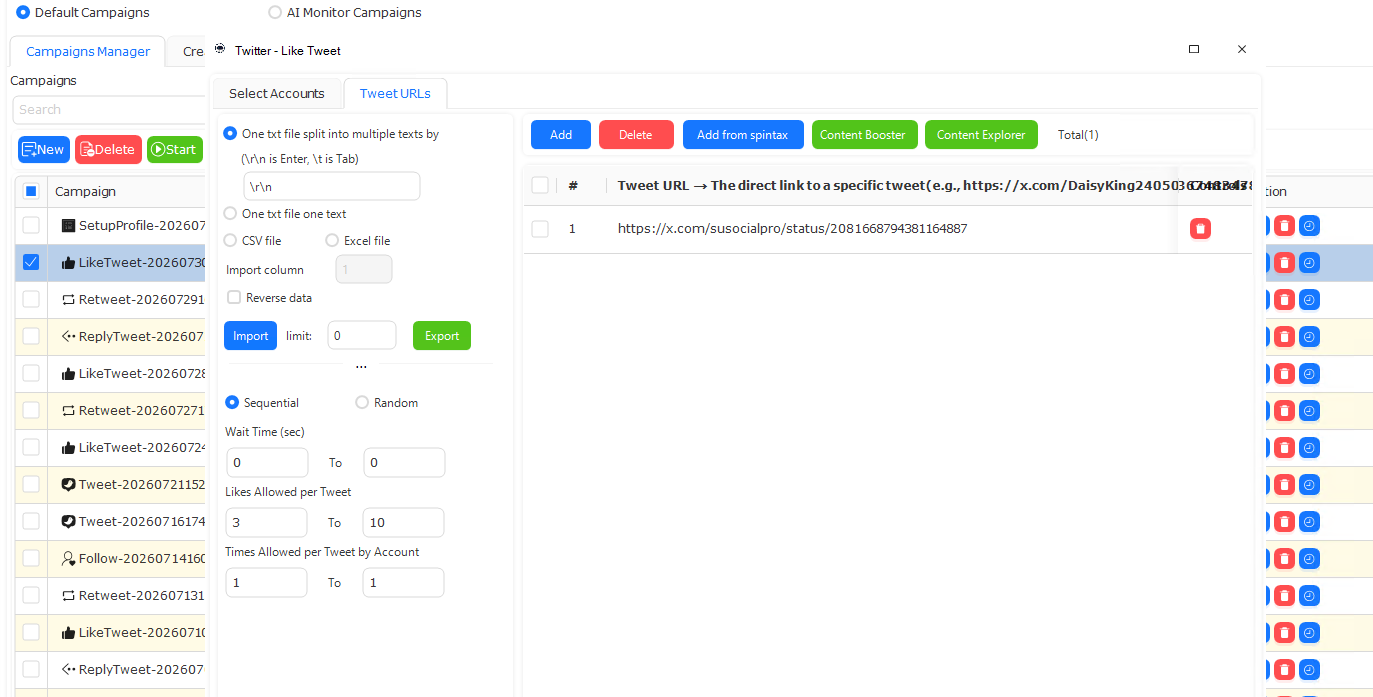1373x697 pixels.
Task: Click schedule clock icon for SetupProfile-202607 campaign
Action: point(1309,226)
